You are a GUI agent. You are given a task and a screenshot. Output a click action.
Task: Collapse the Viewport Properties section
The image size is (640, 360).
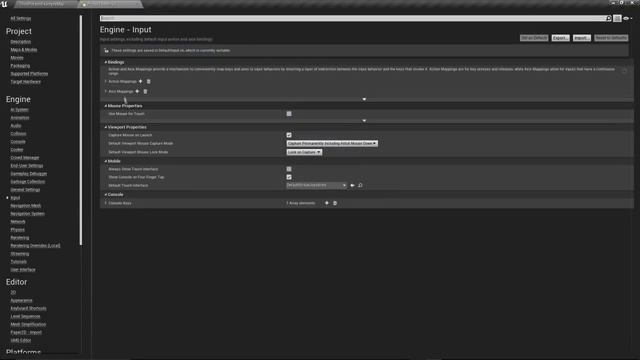[106, 127]
